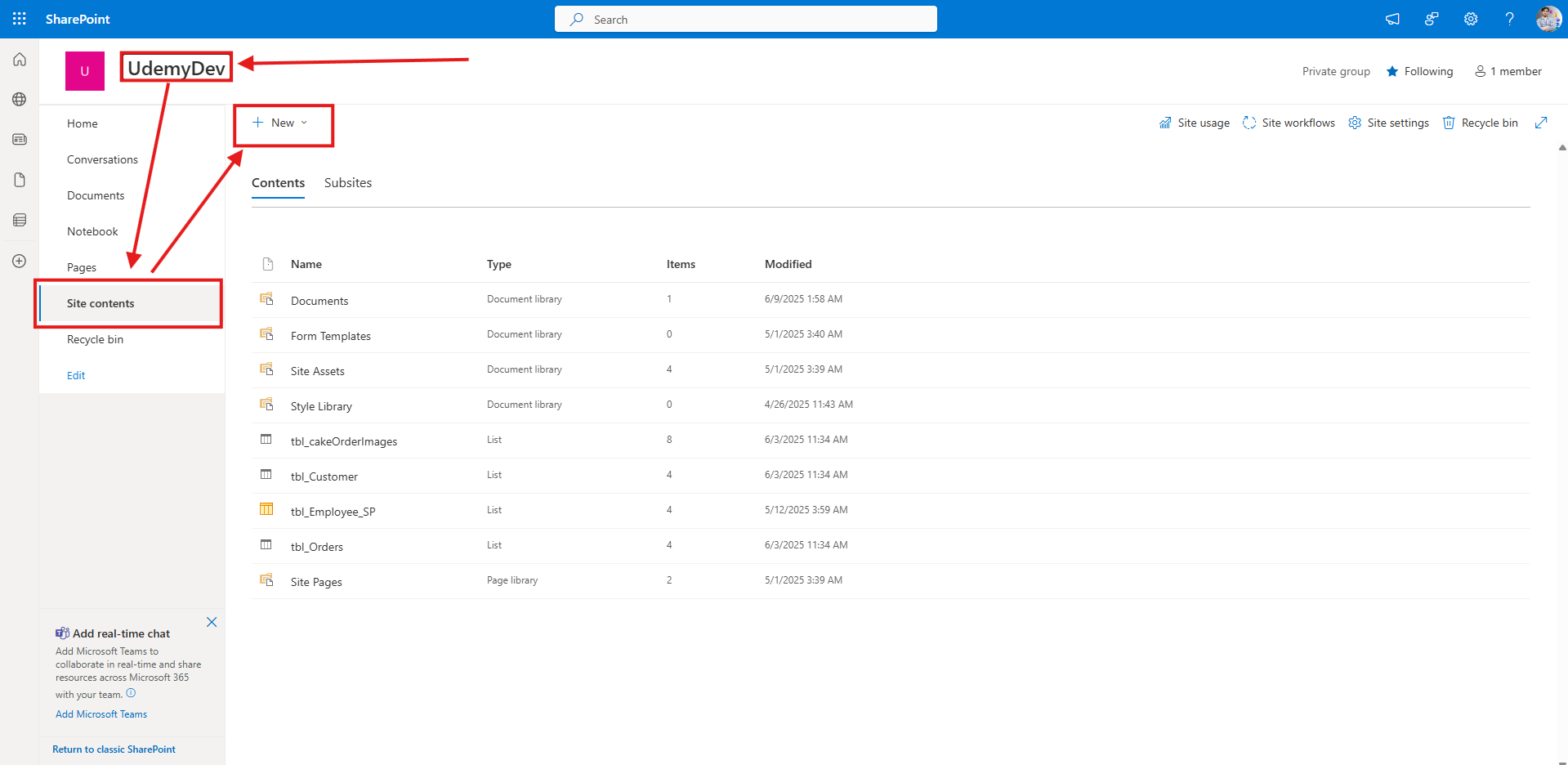Open the people network icon in header
The height and width of the screenshot is (765, 1568).
[1432, 19]
